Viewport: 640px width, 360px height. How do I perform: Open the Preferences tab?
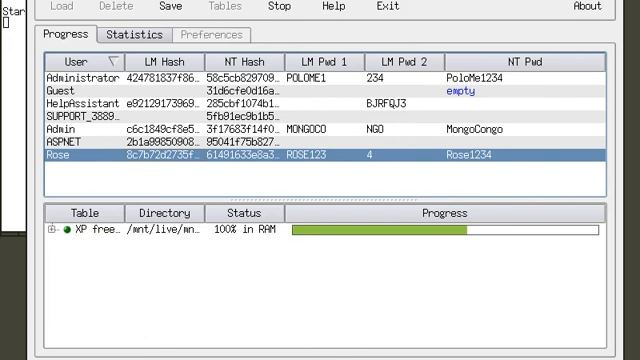tap(211, 35)
